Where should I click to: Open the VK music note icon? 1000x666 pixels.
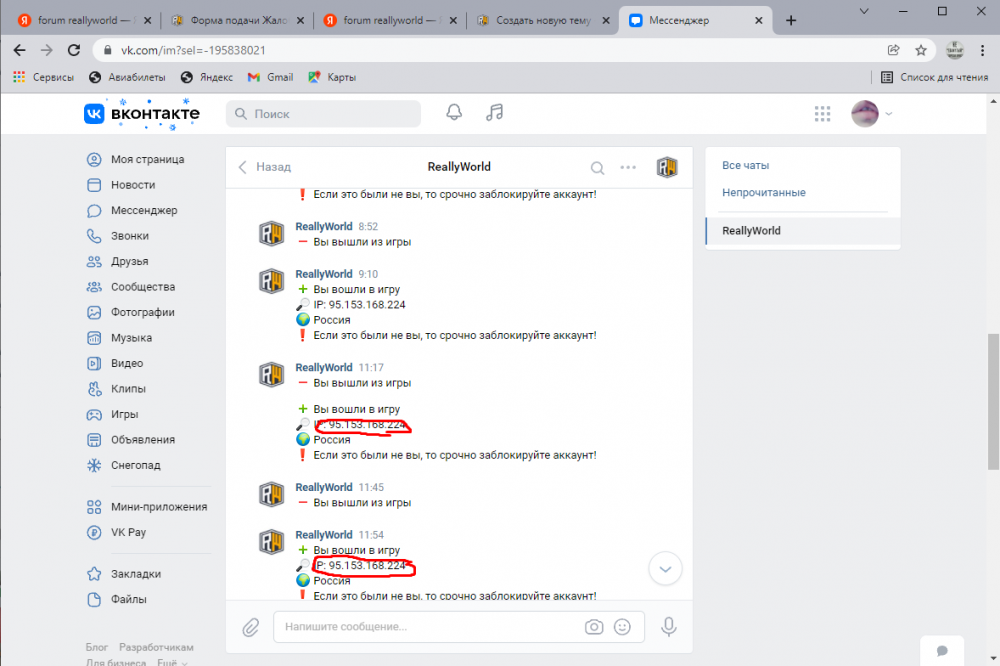point(494,113)
